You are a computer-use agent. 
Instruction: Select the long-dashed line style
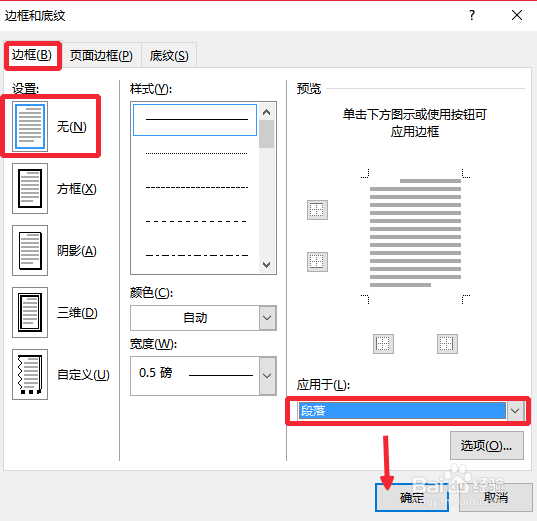[x=196, y=221]
